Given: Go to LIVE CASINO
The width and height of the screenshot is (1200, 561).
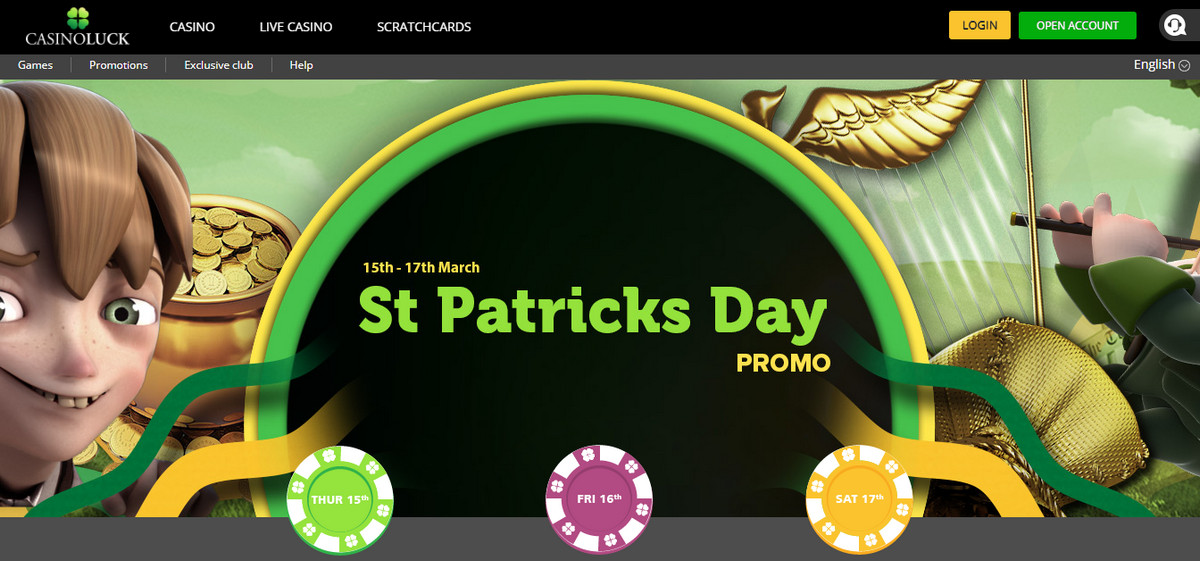Looking at the screenshot, I should (x=296, y=27).
